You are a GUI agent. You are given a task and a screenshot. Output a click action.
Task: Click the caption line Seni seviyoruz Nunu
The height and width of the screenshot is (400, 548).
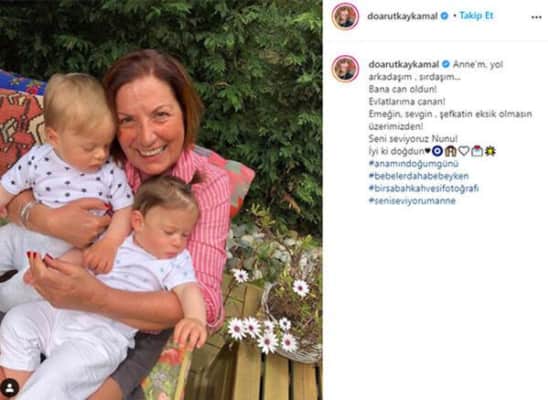coord(413,139)
